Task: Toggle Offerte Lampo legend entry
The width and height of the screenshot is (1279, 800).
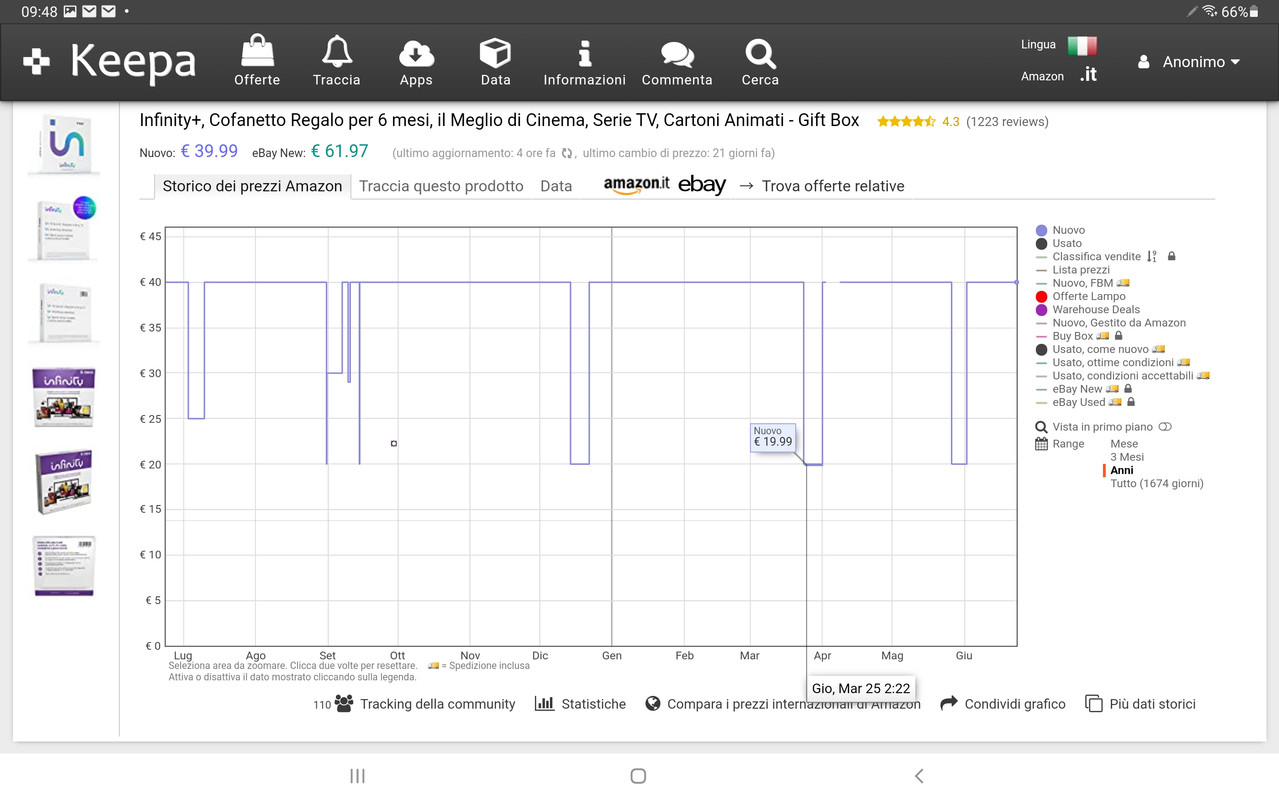Action: coord(1080,296)
